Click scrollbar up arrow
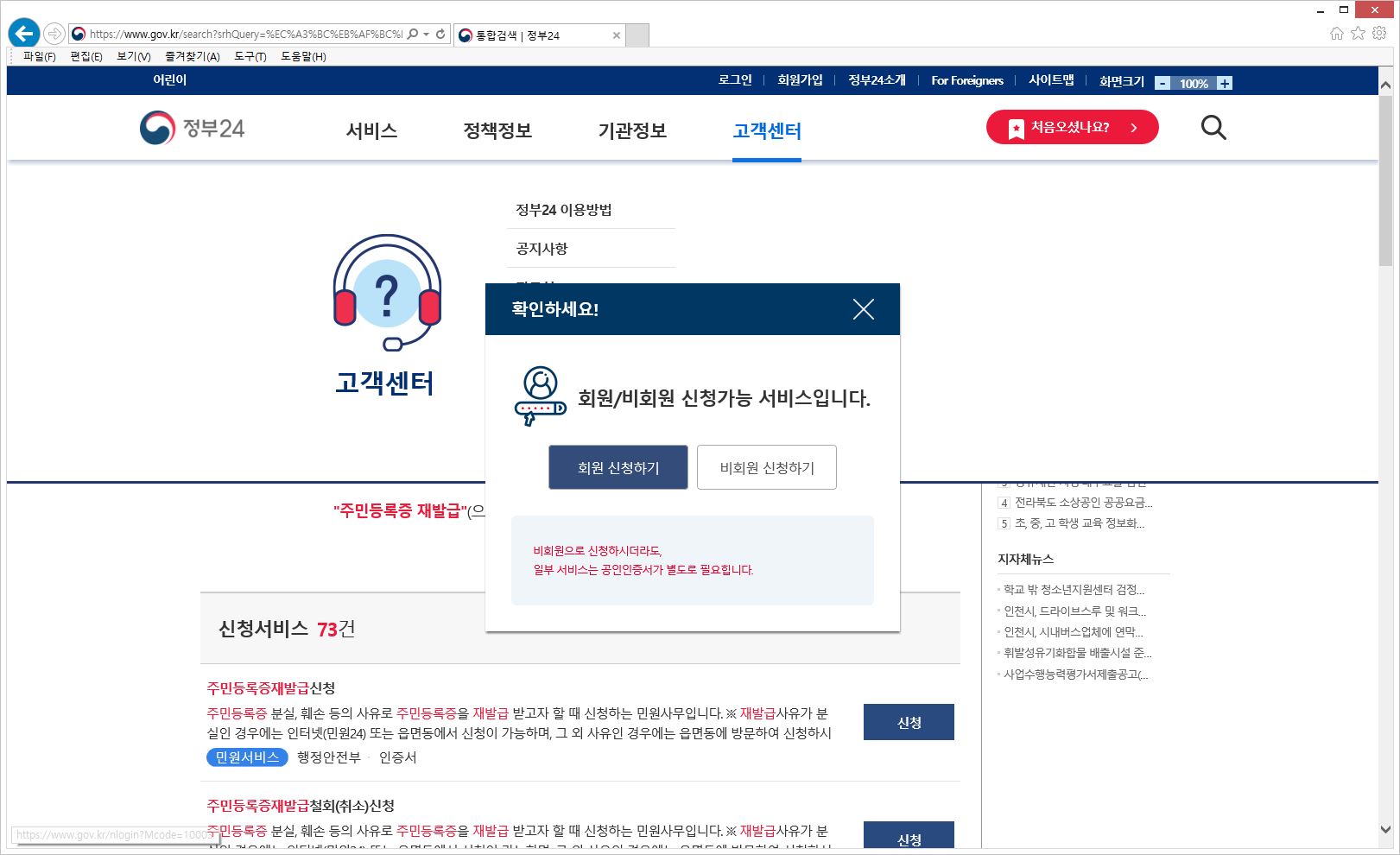The image size is (1400, 855). (x=1385, y=85)
